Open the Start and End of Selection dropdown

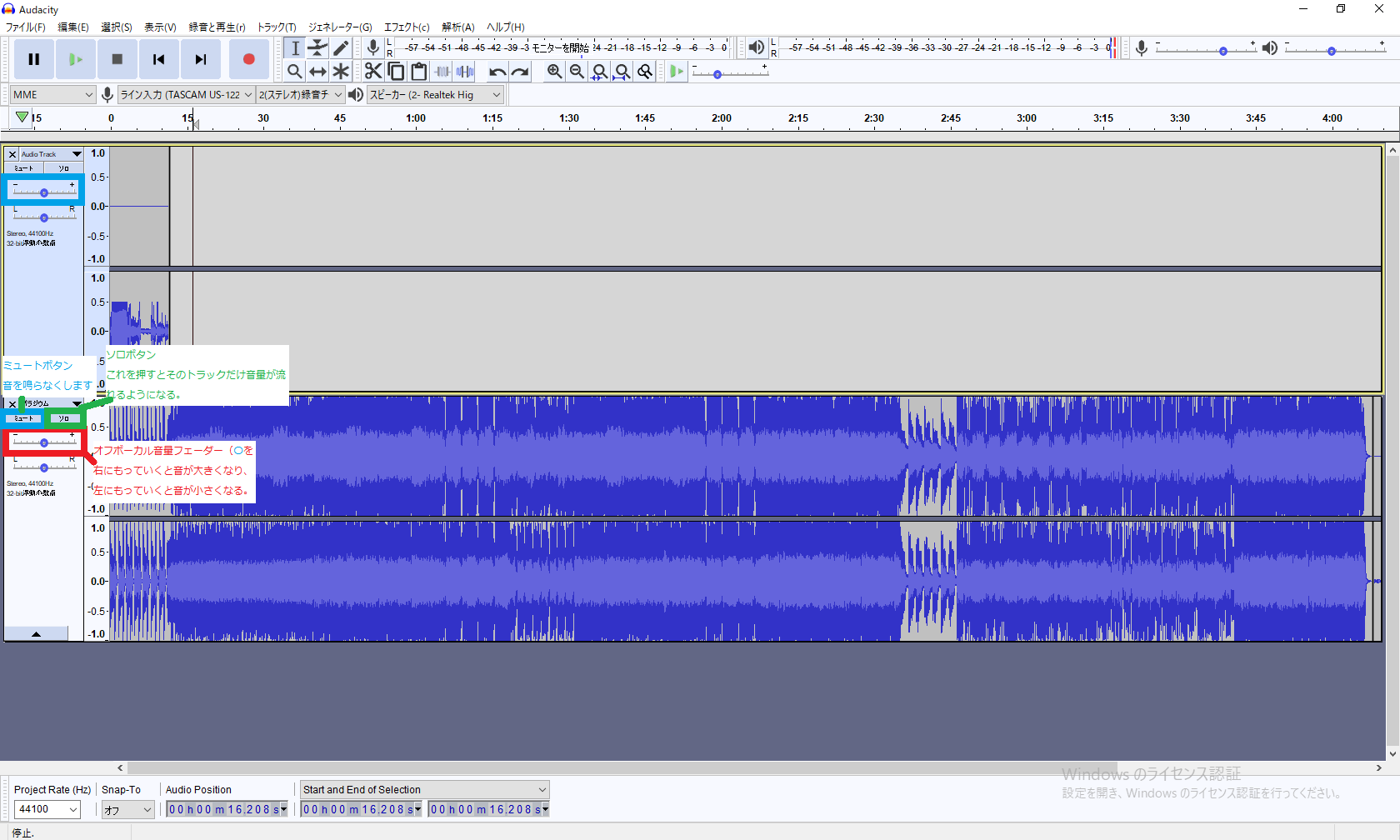(x=425, y=790)
